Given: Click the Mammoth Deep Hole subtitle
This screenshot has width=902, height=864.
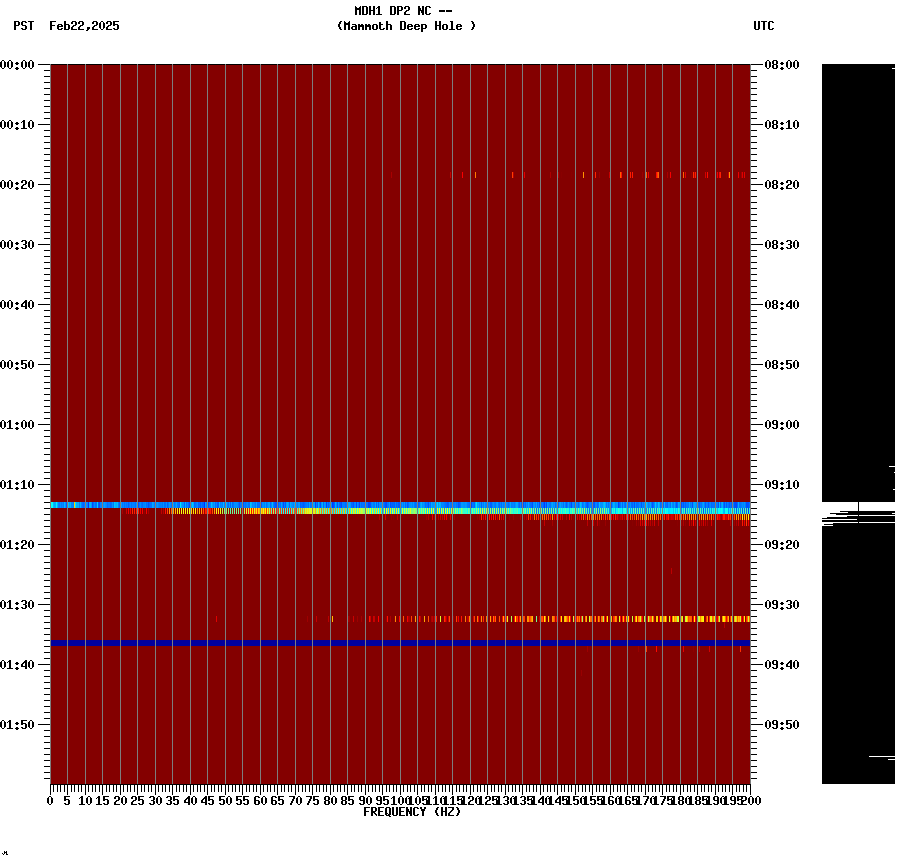Looking at the screenshot, I should 404,27.
